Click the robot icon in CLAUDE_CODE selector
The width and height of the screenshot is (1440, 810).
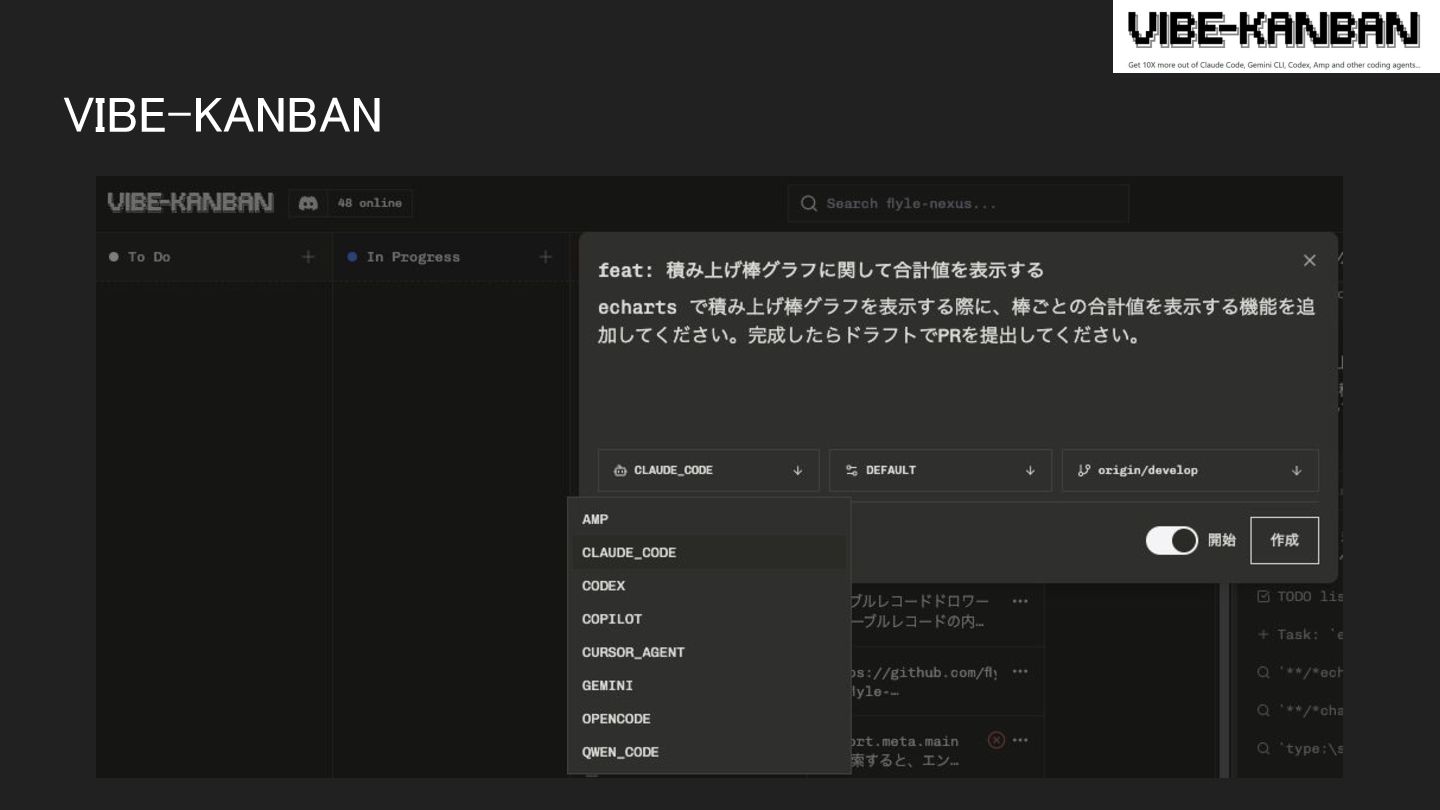[620, 470]
